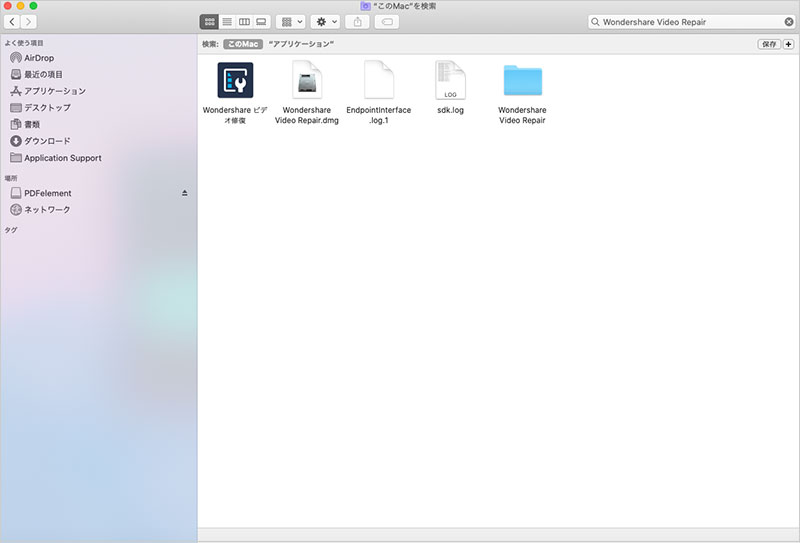This screenshot has width=800, height=543.
Task: Open the group-by arrangement dropdown
Action: click(x=290, y=21)
